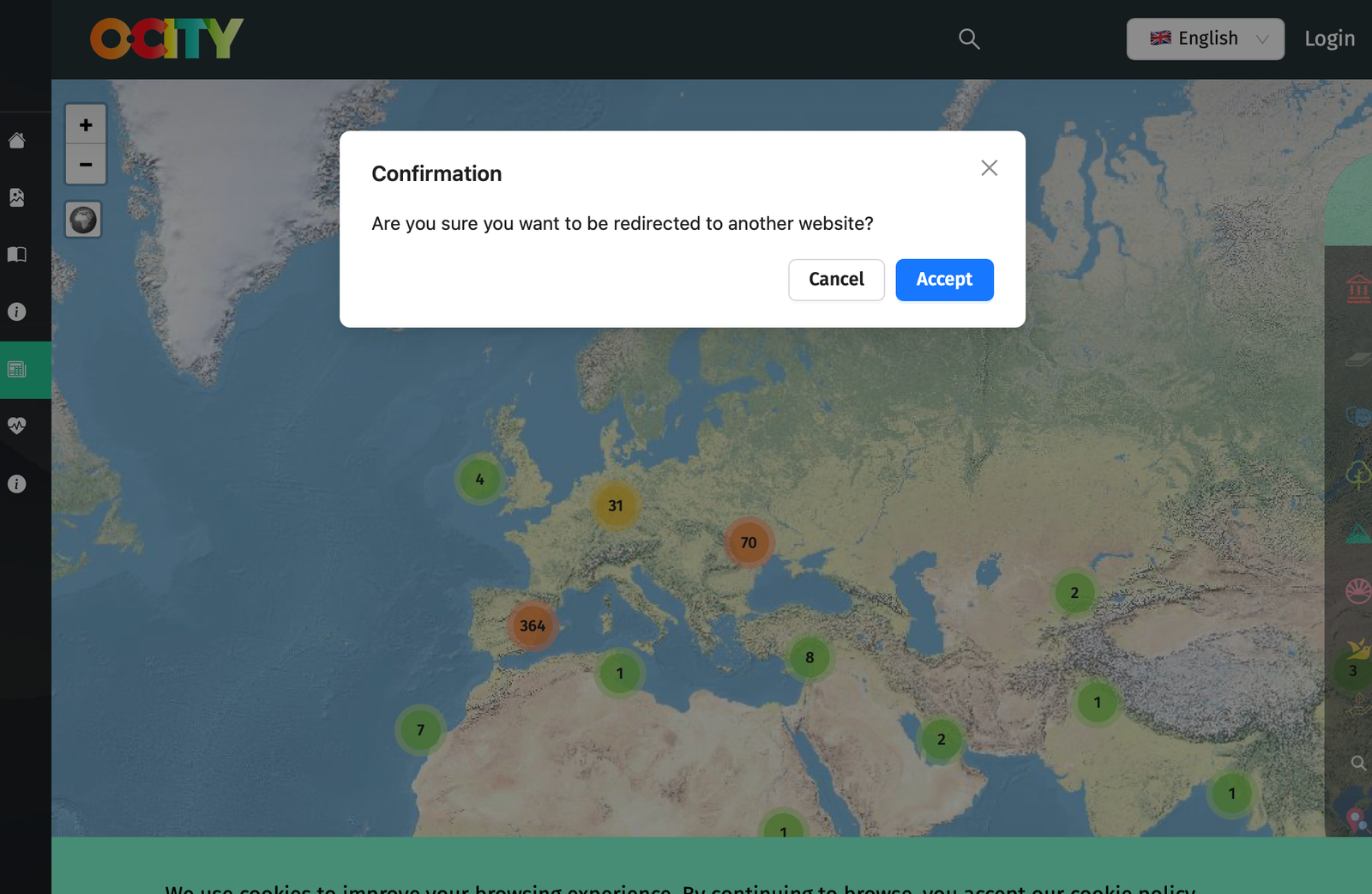Click the Login link
This screenshot has width=1372, height=894.
[1329, 39]
